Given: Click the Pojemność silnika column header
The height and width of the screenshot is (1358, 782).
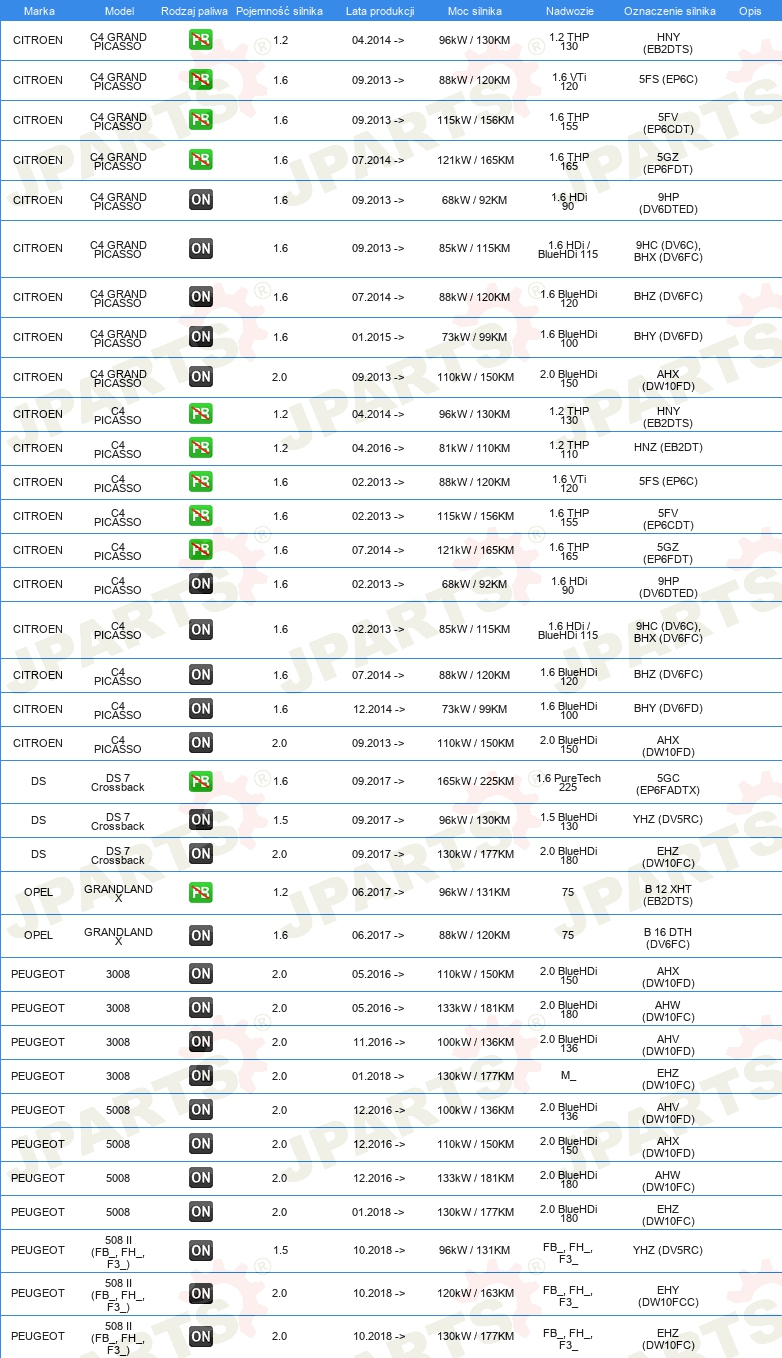Looking at the screenshot, I should (280, 10).
